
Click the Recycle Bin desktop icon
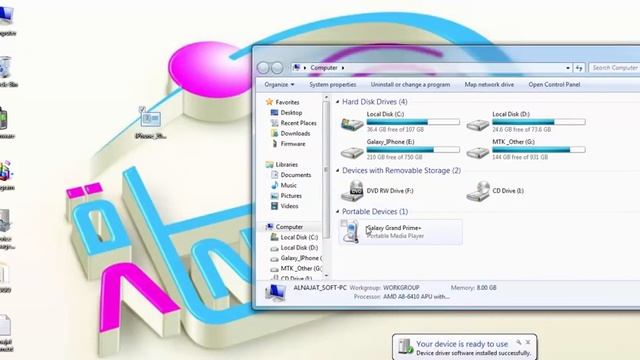point(6,67)
